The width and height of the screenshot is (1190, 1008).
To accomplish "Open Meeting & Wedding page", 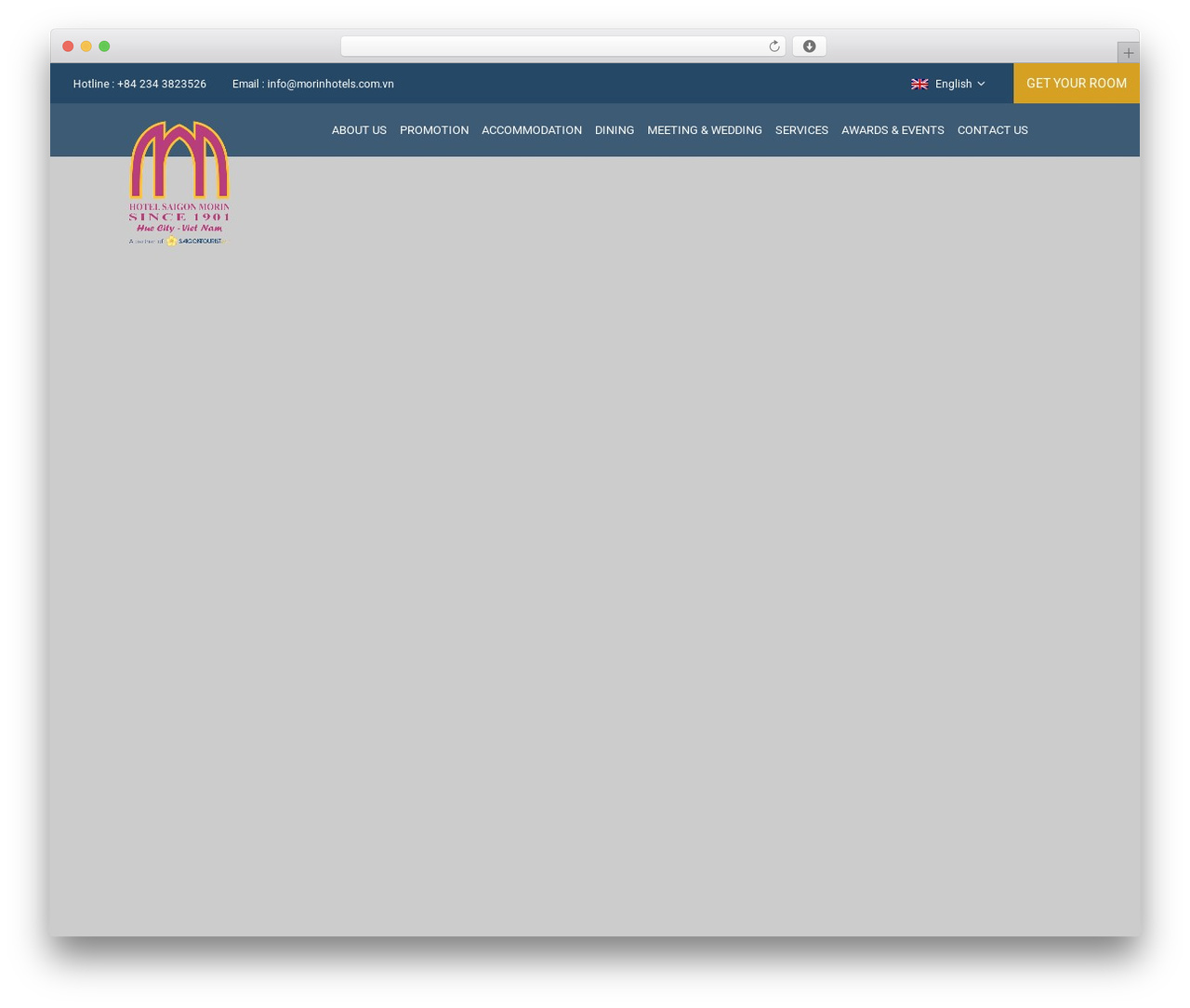I will [705, 130].
